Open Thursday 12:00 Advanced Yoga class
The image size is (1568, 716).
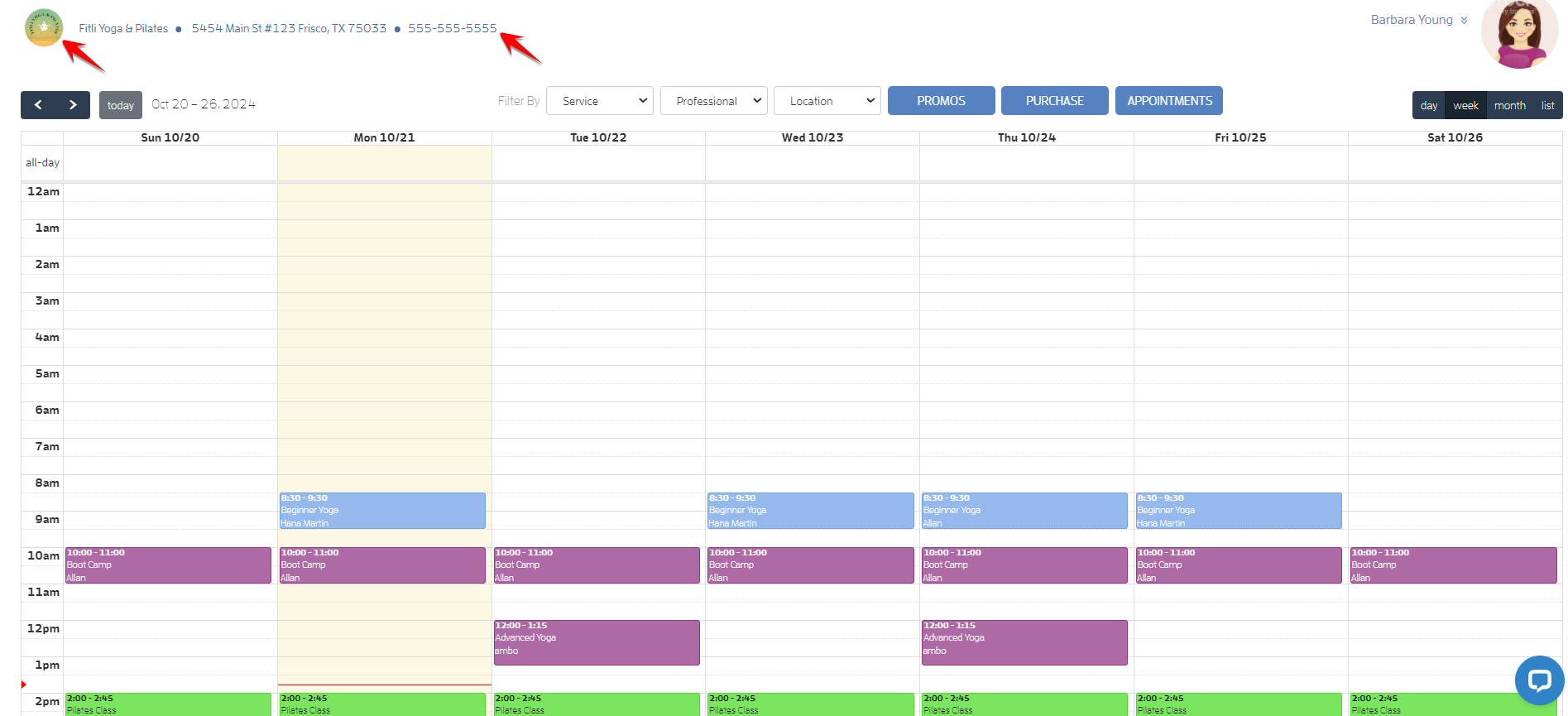click(x=1024, y=642)
